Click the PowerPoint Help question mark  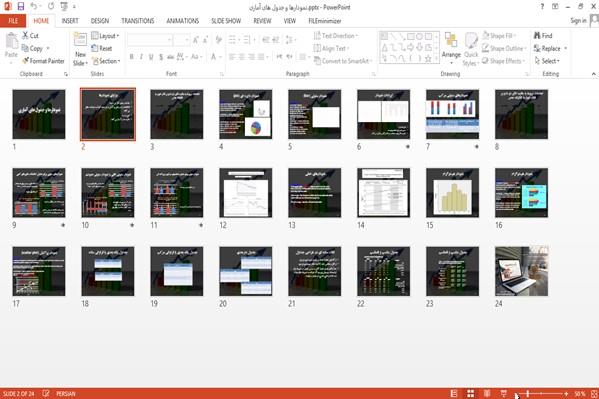pyautogui.click(x=542, y=6)
